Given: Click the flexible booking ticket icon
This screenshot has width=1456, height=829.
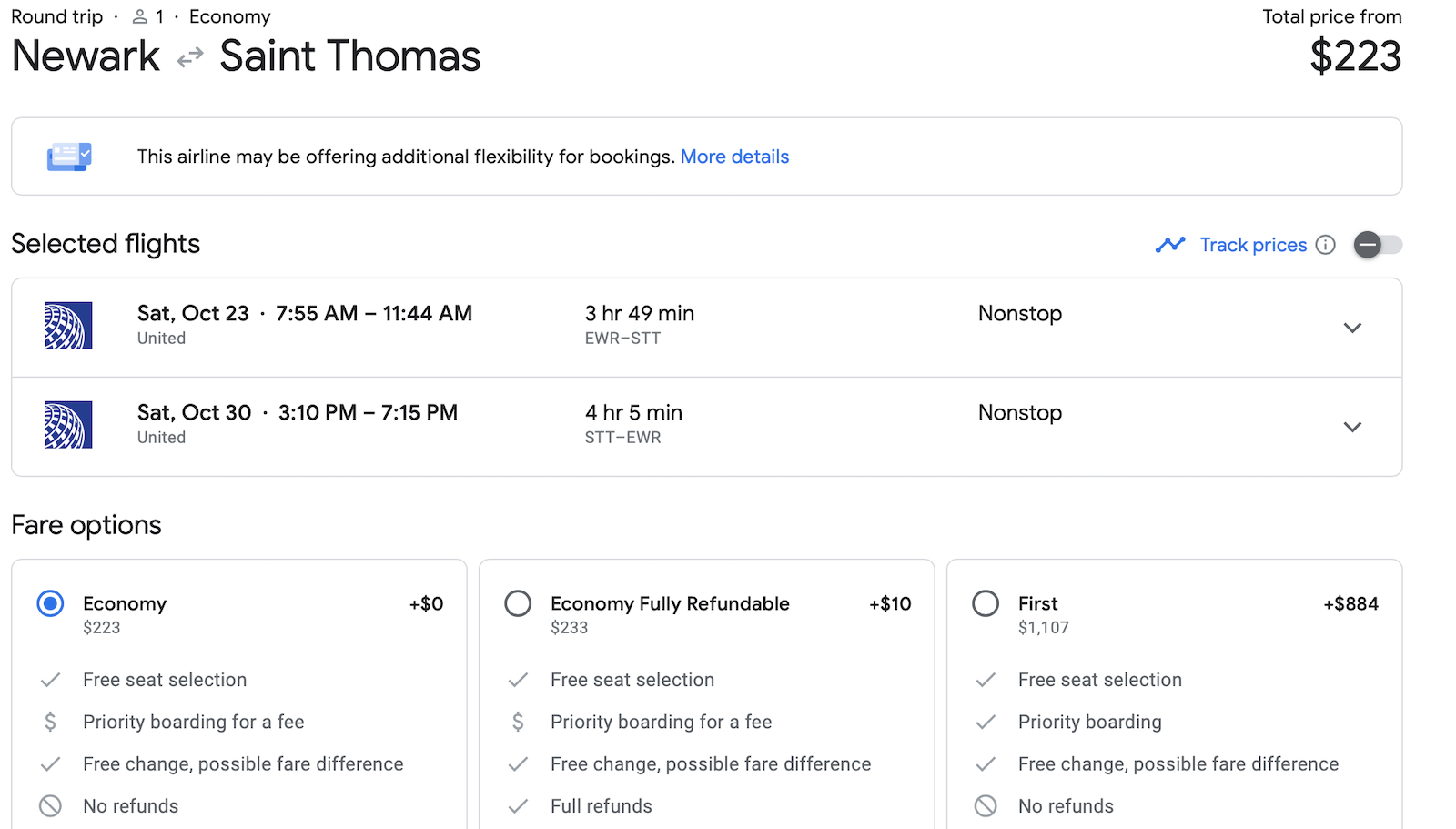Looking at the screenshot, I should pyautogui.click(x=69, y=157).
